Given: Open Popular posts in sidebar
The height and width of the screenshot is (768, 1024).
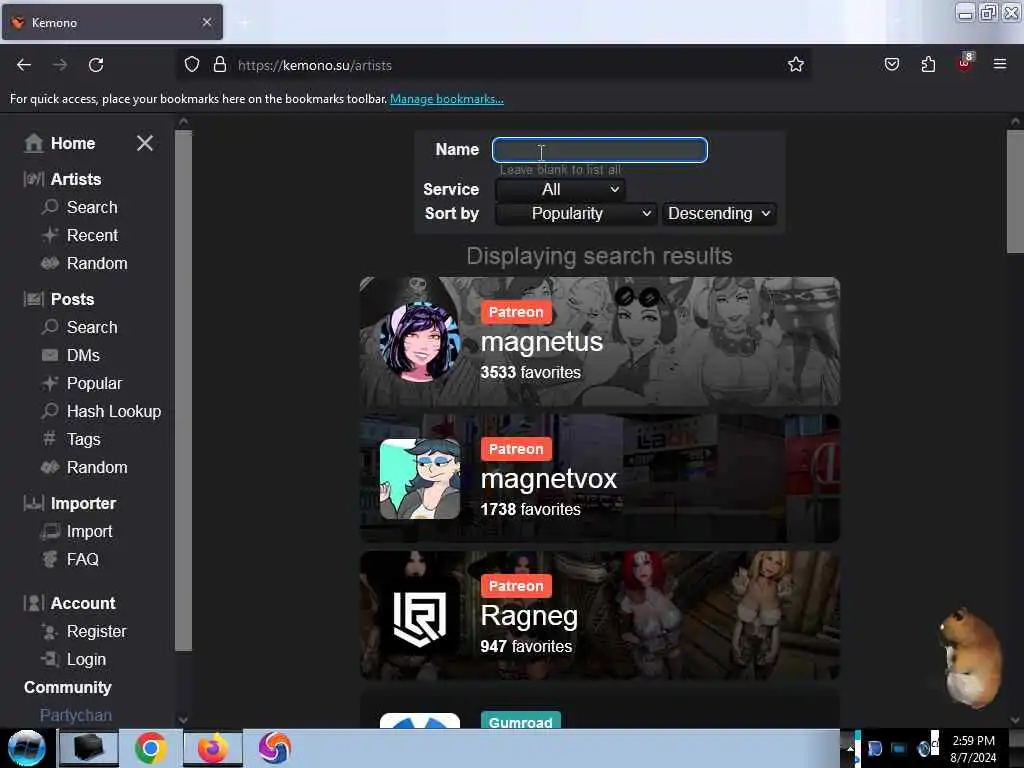Looking at the screenshot, I should 94,383.
